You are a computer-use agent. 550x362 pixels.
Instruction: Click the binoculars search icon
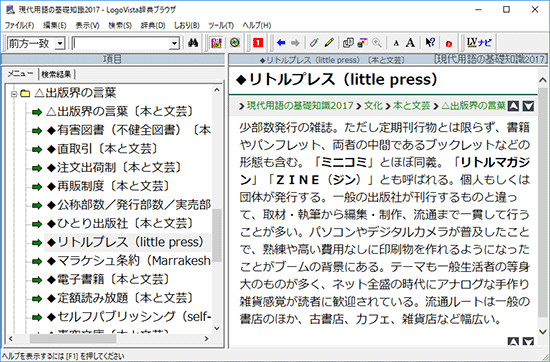pyautogui.click(x=193, y=43)
